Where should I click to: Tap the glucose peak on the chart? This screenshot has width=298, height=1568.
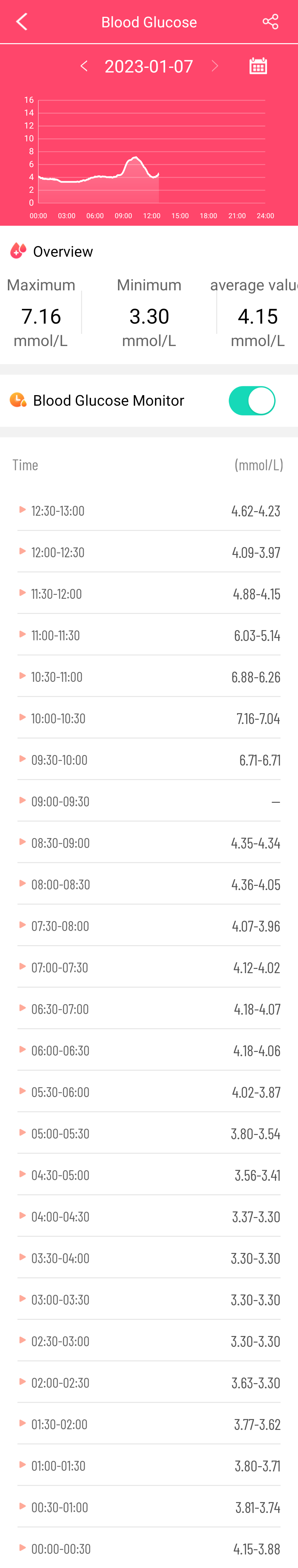(x=135, y=158)
